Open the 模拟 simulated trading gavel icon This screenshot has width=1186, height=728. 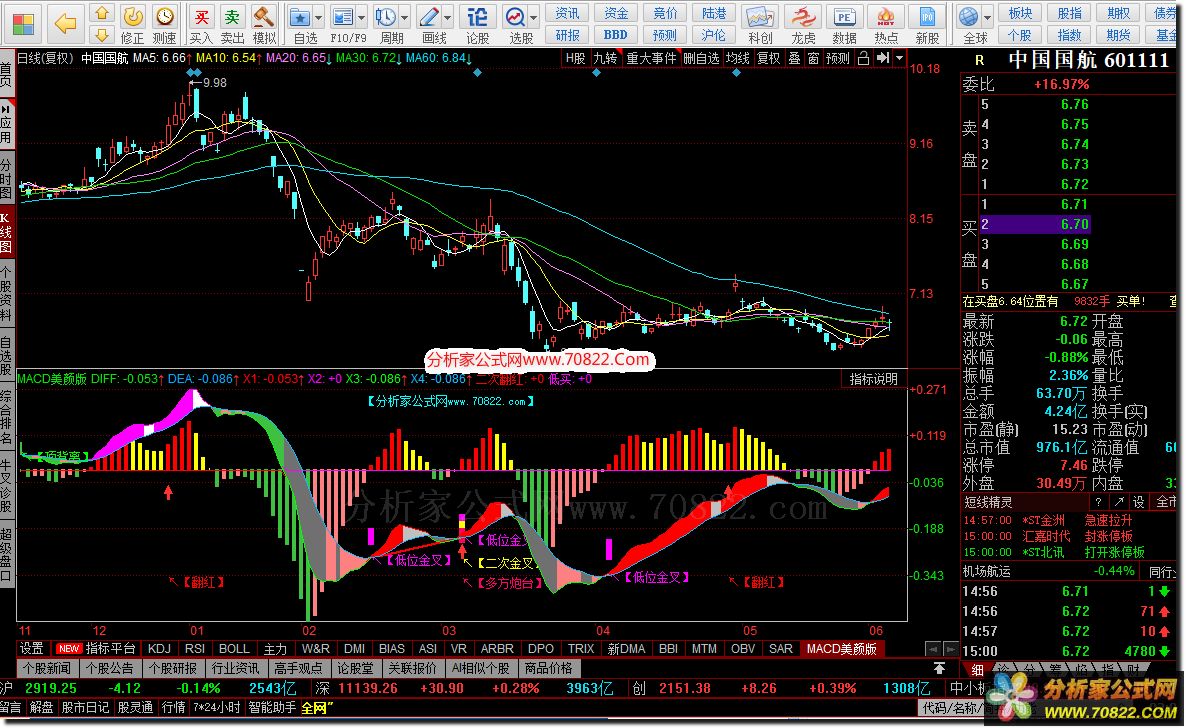point(264,24)
